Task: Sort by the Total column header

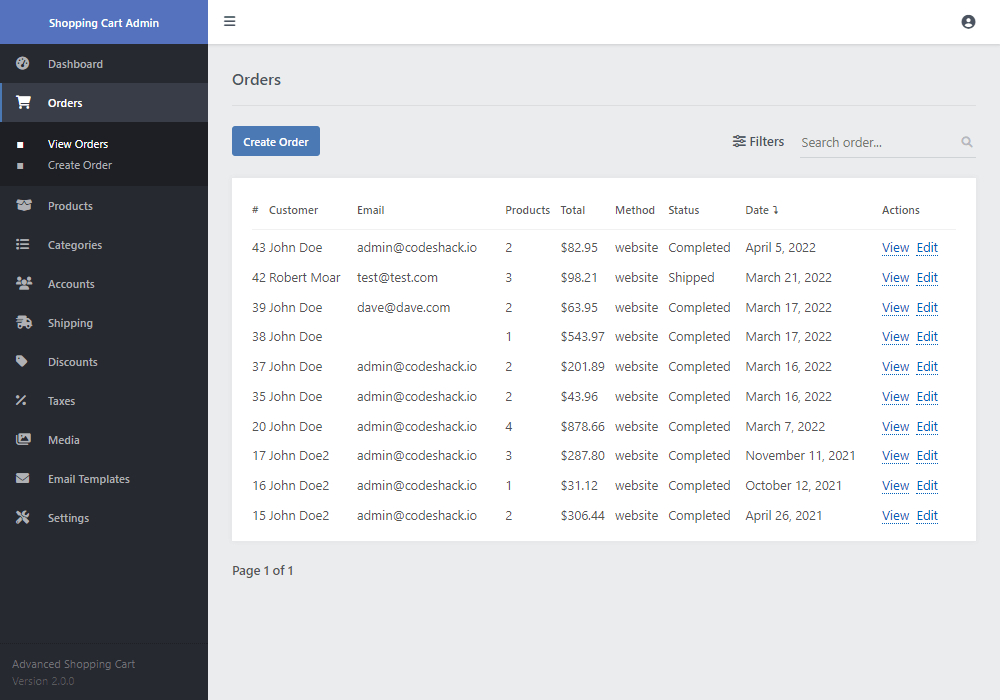Action: pos(573,210)
